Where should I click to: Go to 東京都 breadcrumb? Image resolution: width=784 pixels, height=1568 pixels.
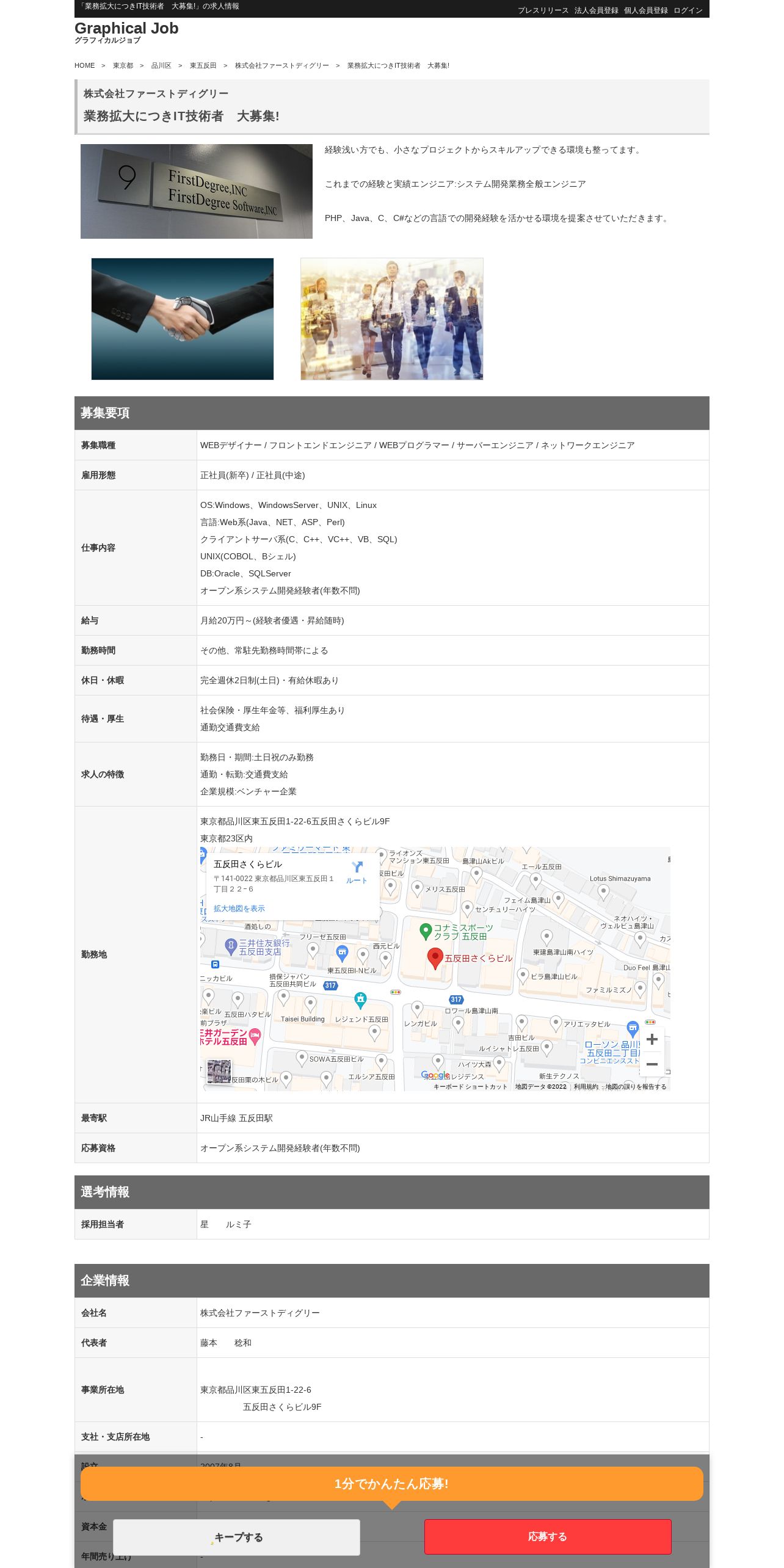[x=123, y=65]
